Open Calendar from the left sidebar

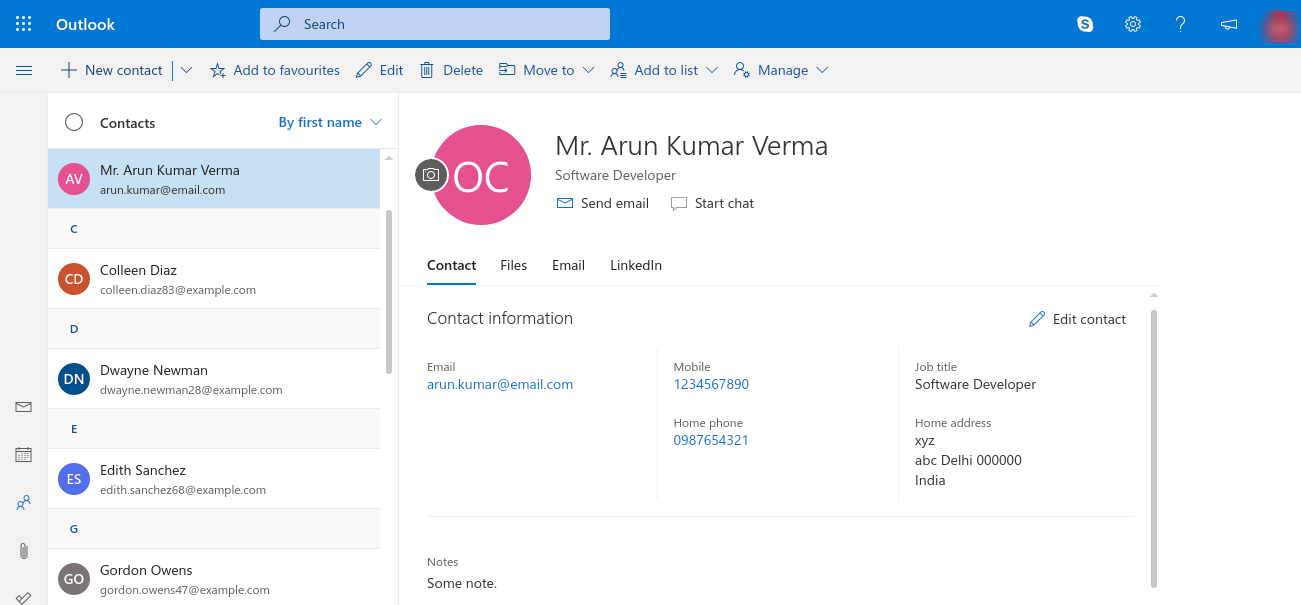tap(24, 455)
